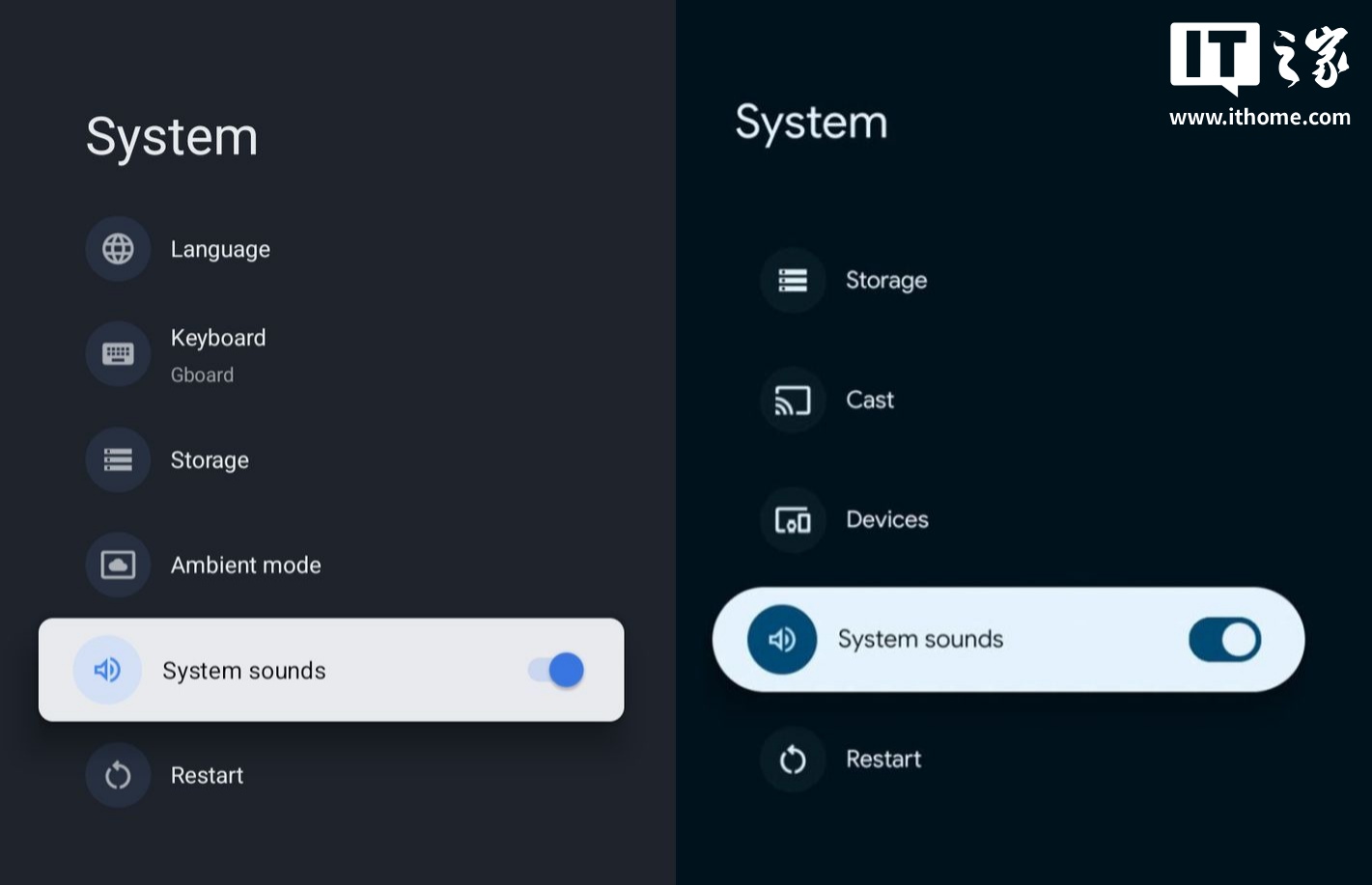Screen dimensions: 1372x885
Task: Click the Devices icon
Action: click(x=793, y=519)
